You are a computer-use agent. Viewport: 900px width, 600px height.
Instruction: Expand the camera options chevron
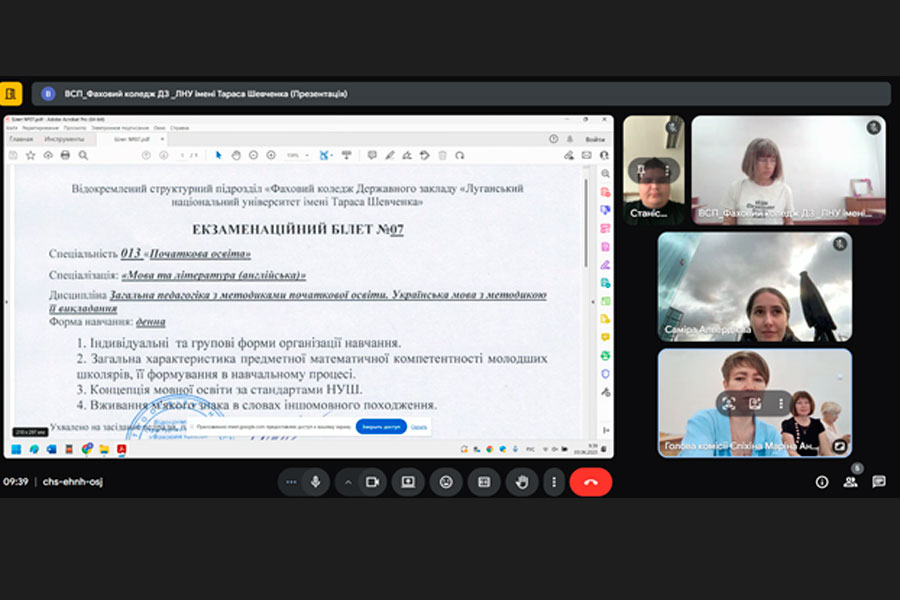coord(348,482)
